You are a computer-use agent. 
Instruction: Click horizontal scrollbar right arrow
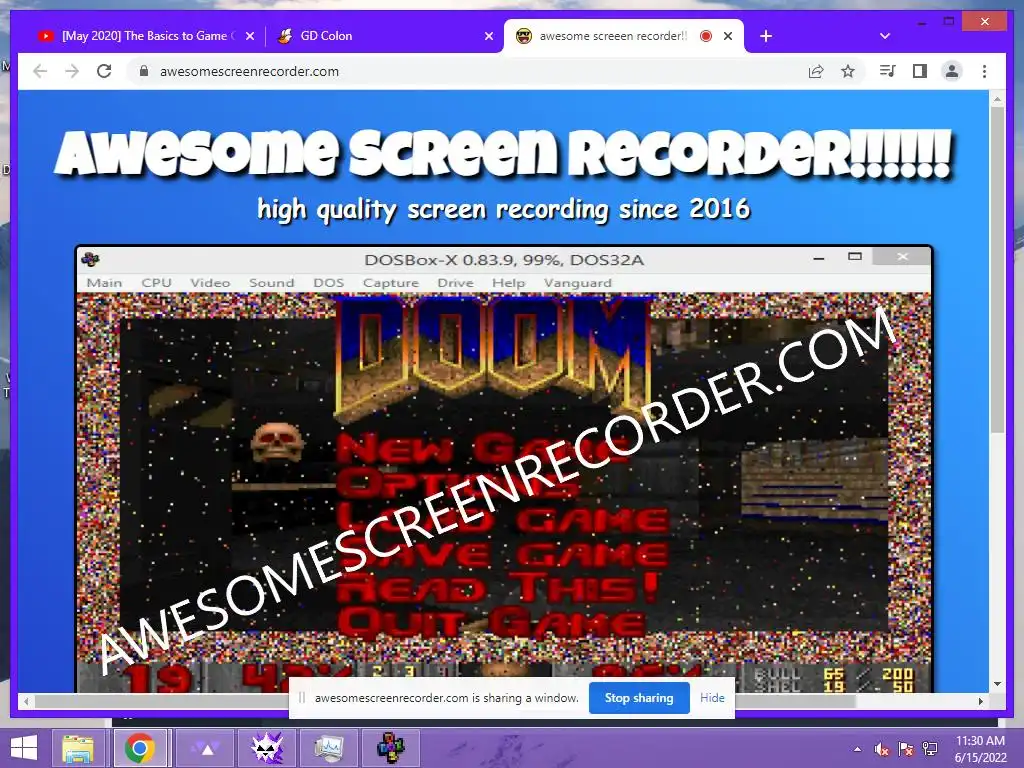980,701
